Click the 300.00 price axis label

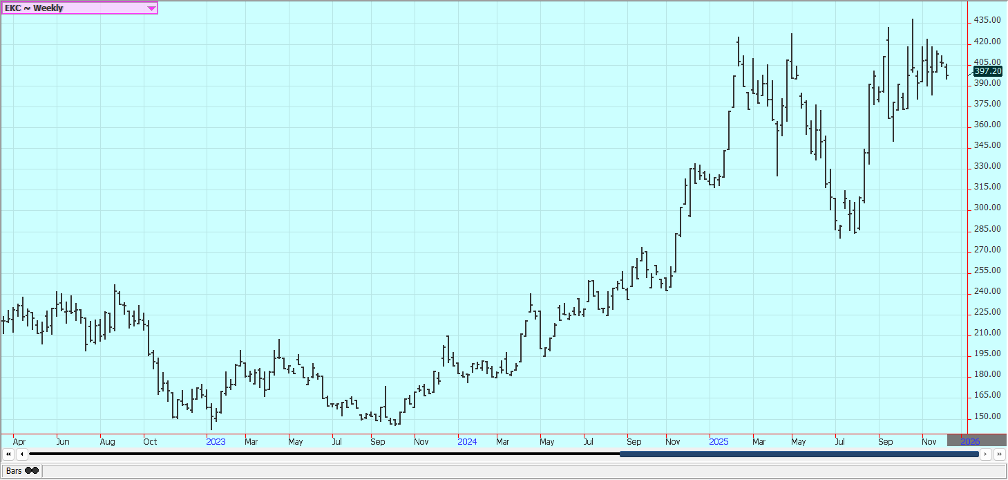pos(987,208)
